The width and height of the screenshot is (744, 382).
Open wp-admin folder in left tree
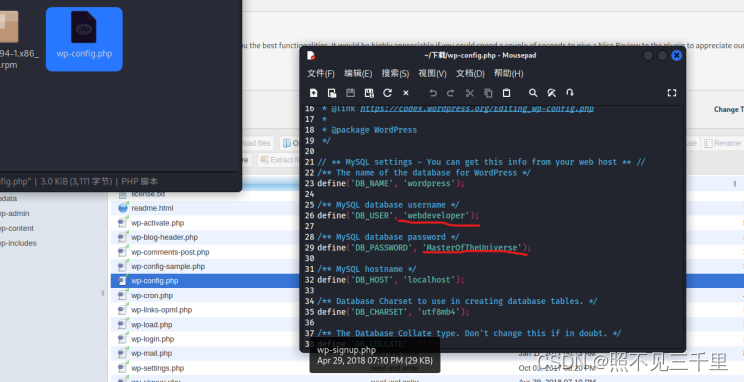[14, 214]
